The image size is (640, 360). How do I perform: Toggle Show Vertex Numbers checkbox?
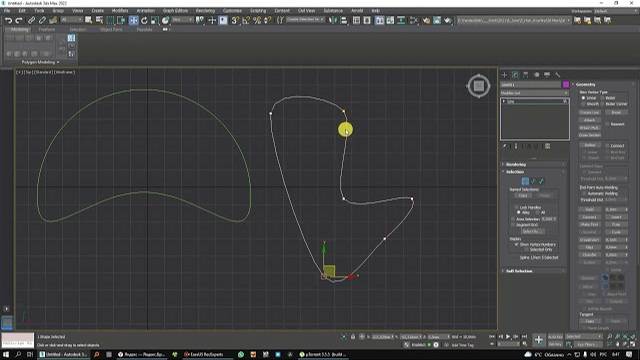coord(517,244)
